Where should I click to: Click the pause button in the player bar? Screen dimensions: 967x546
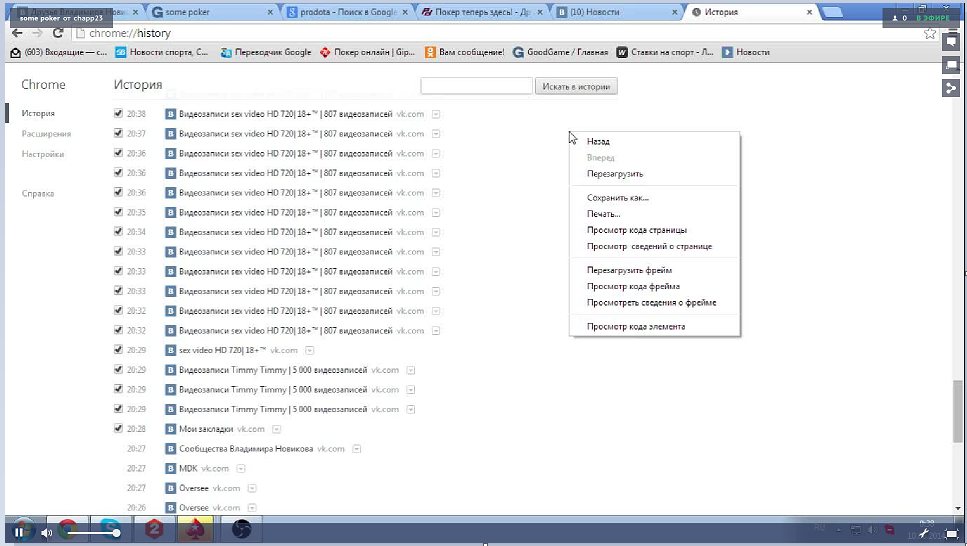click(x=19, y=532)
